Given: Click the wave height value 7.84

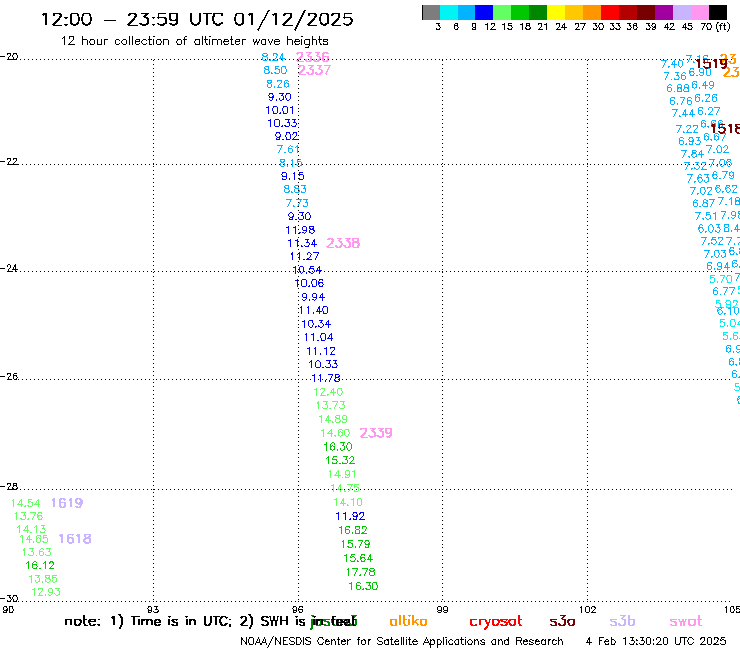Looking at the screenshot, I should [x=692, y=154].
